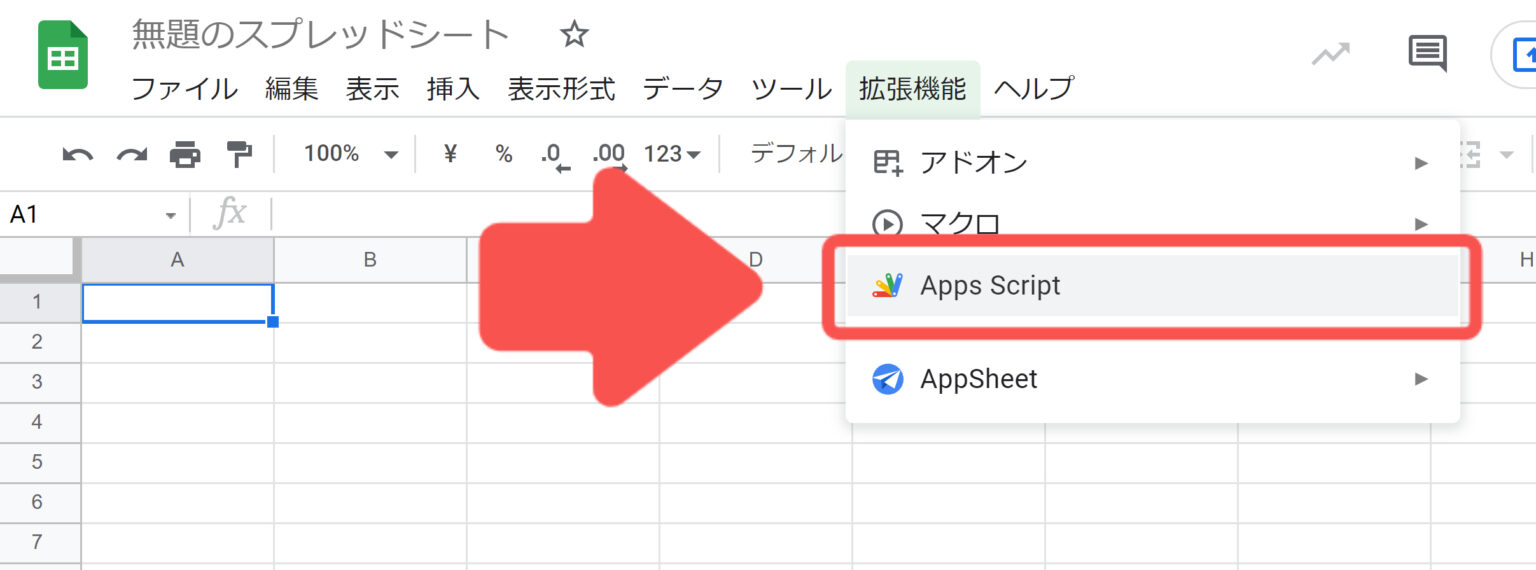Select row 7 header
This screenshot has height=570, width=1536.
coord(38,542)
